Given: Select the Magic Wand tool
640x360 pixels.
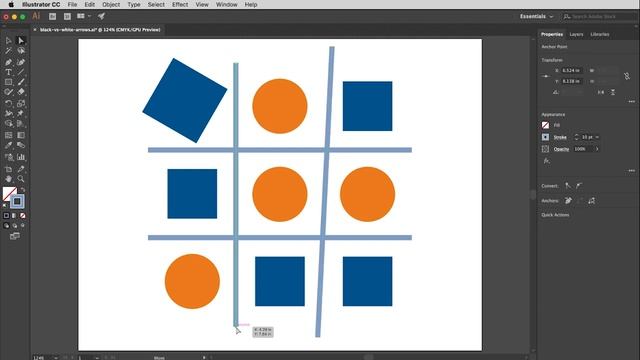Looking at the screenshot, I should point(9,51).
